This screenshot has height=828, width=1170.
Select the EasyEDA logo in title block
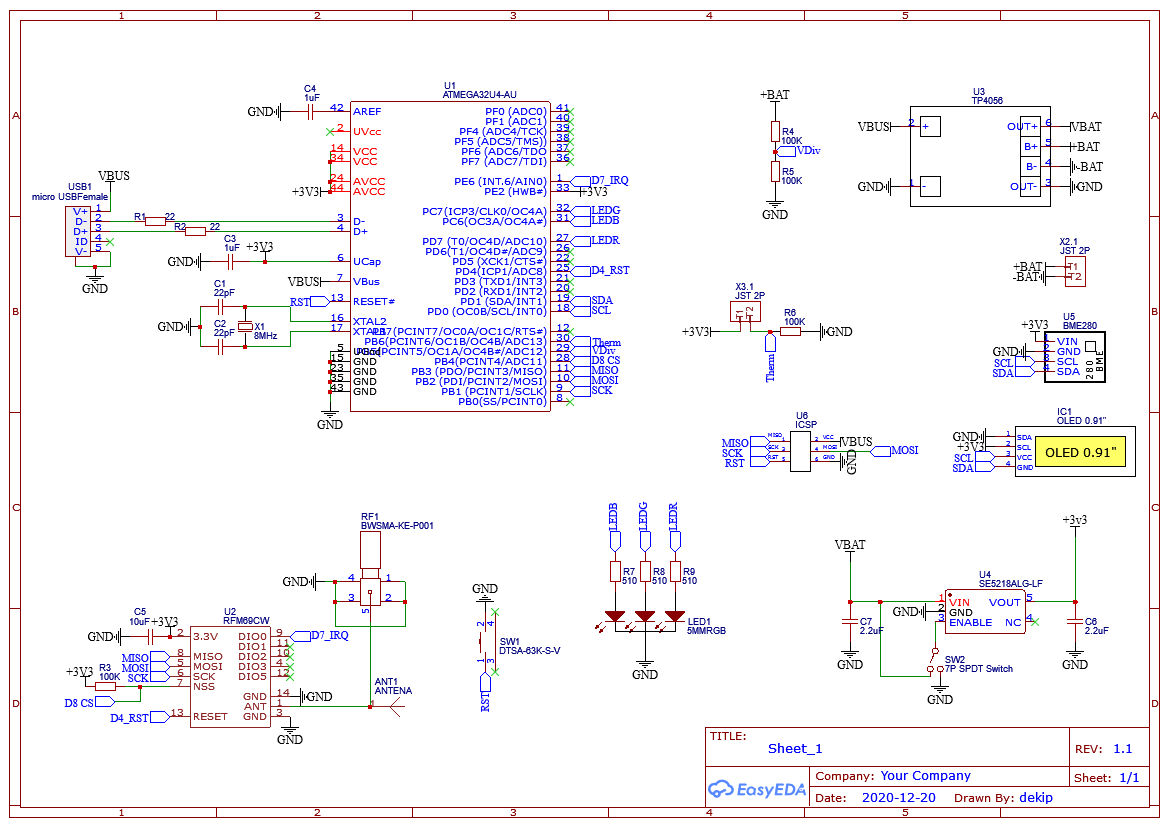point(757,789)
